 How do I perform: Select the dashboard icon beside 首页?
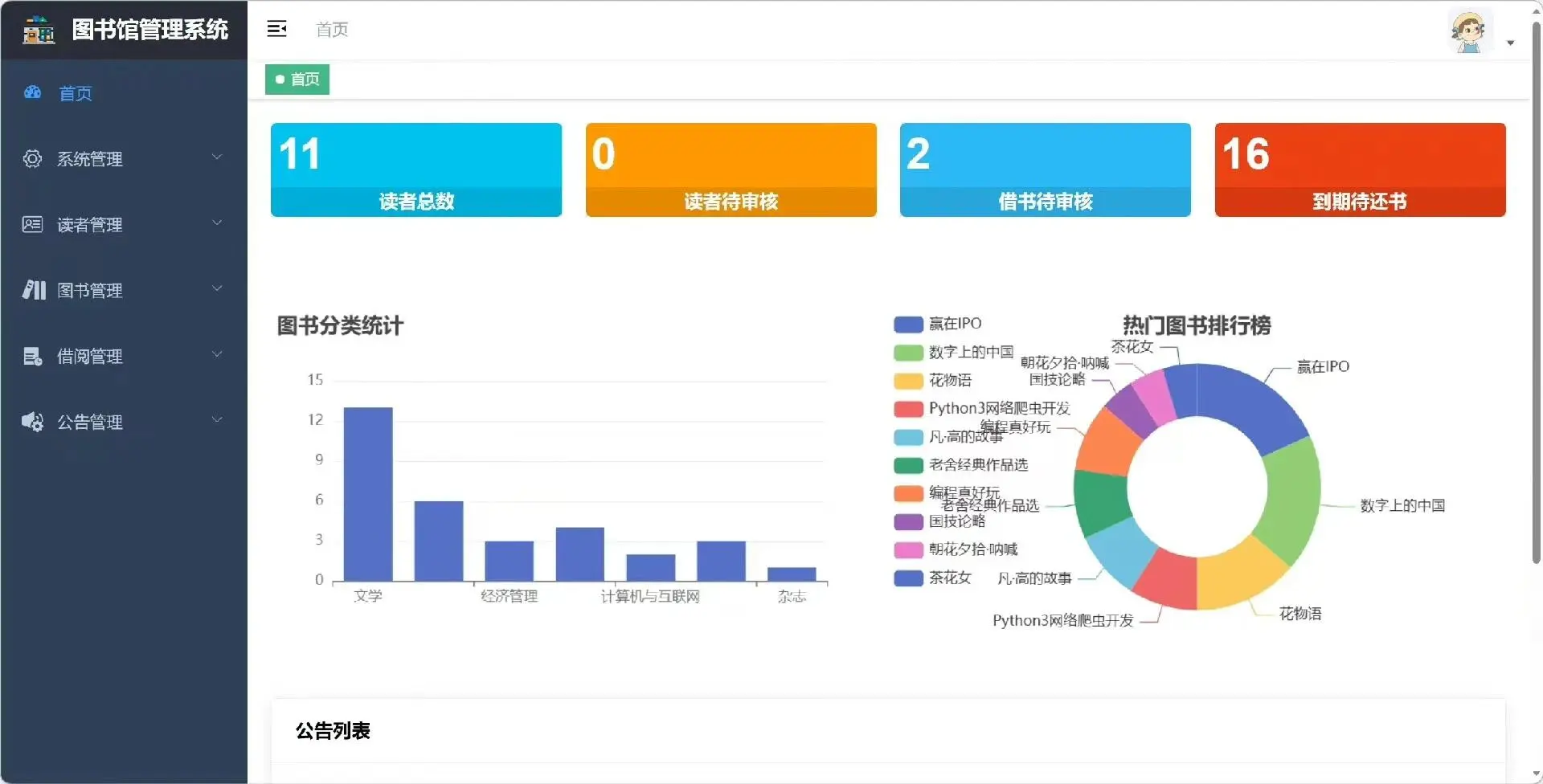point(32,92)
